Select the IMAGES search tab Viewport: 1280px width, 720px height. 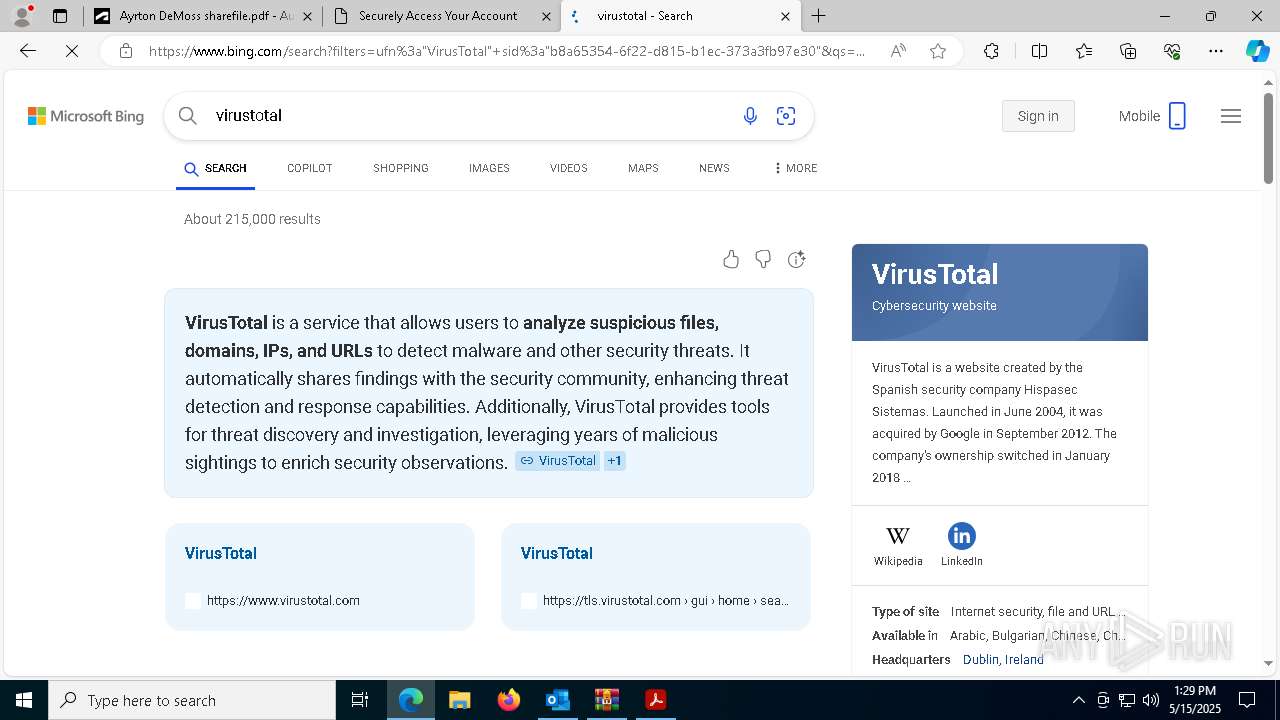pos(489,168)
